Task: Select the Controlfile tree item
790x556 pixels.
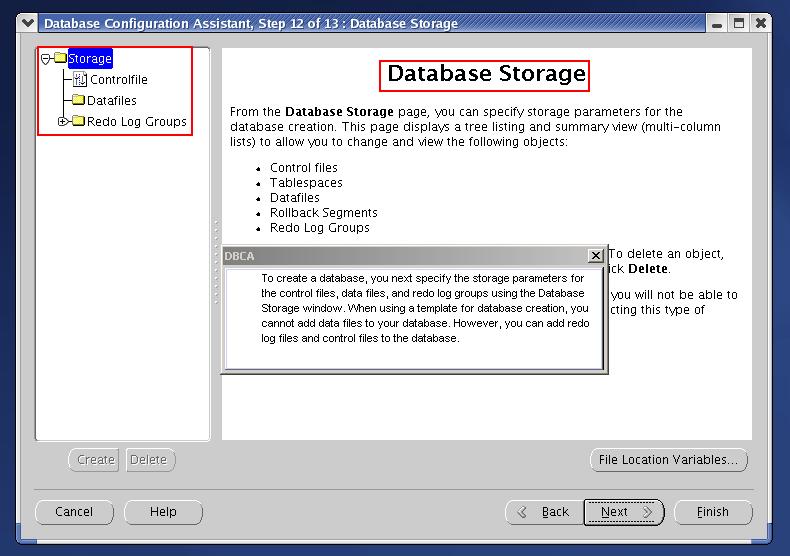Action: point(119,80)
